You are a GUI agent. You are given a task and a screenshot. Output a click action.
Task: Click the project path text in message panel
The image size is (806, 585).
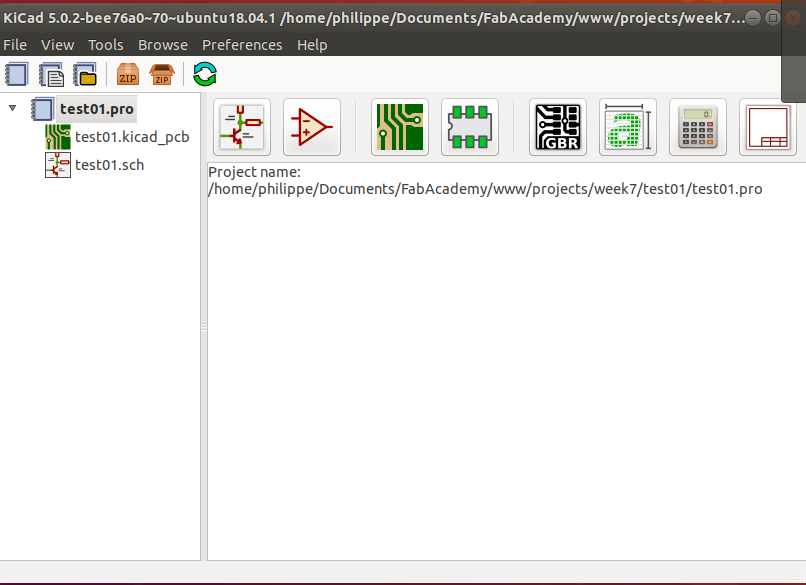[x=485, y=189]
